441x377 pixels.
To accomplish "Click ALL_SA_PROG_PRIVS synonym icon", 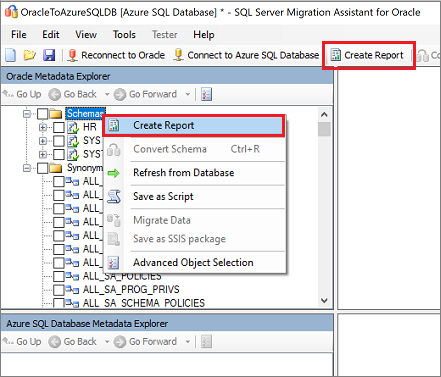I will [72, 290].
